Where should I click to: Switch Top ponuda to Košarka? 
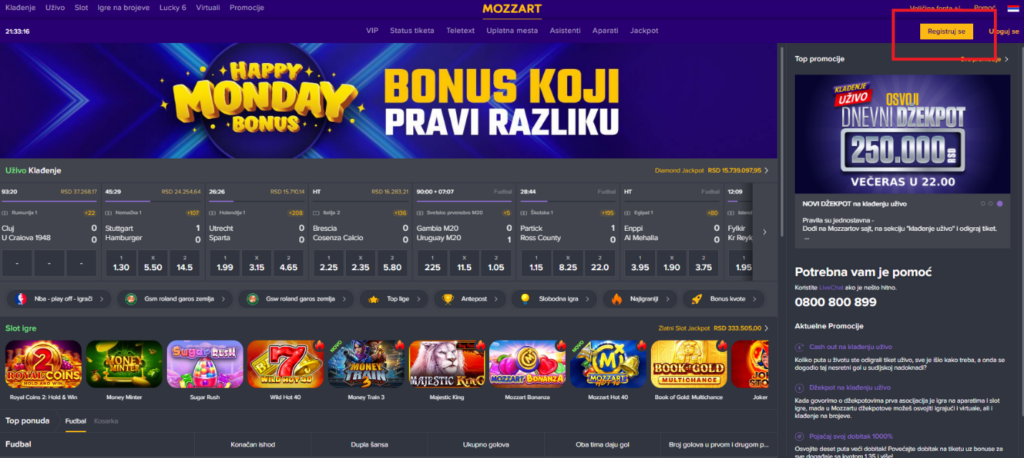(x=106, y=421)
